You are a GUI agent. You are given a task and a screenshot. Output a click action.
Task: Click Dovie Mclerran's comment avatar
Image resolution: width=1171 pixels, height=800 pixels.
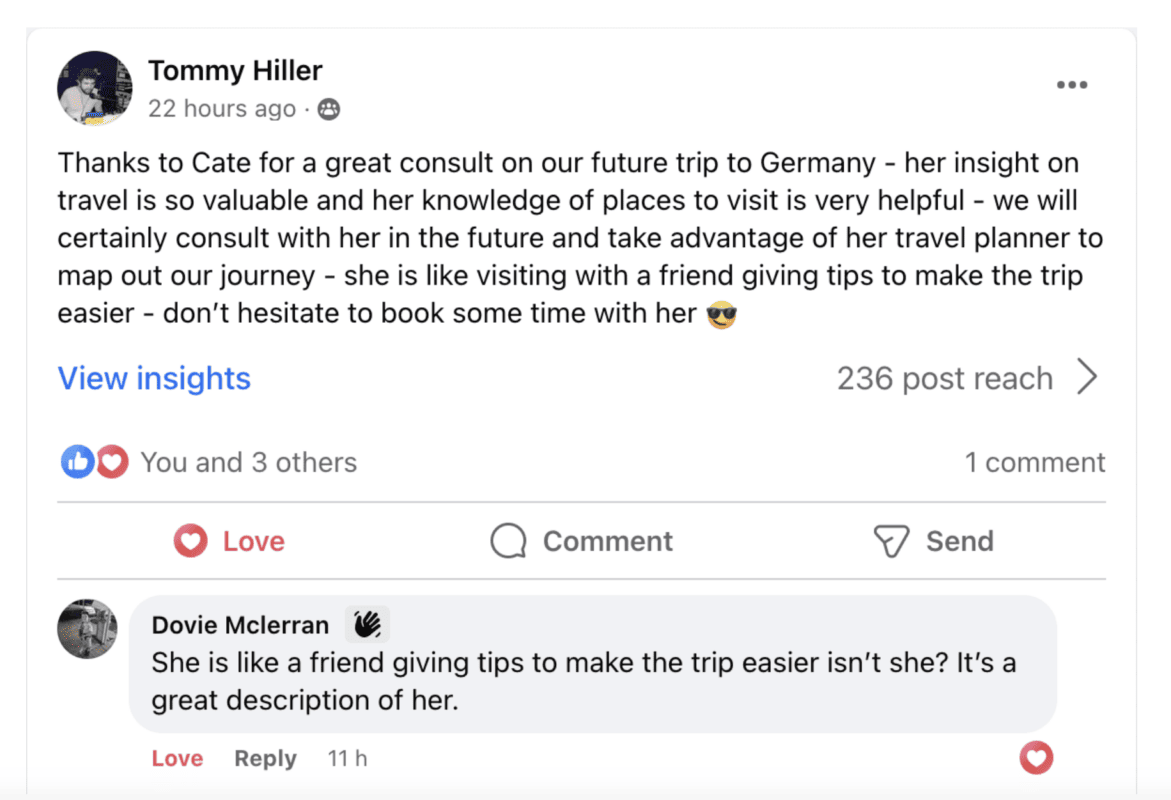pos(87,629)
